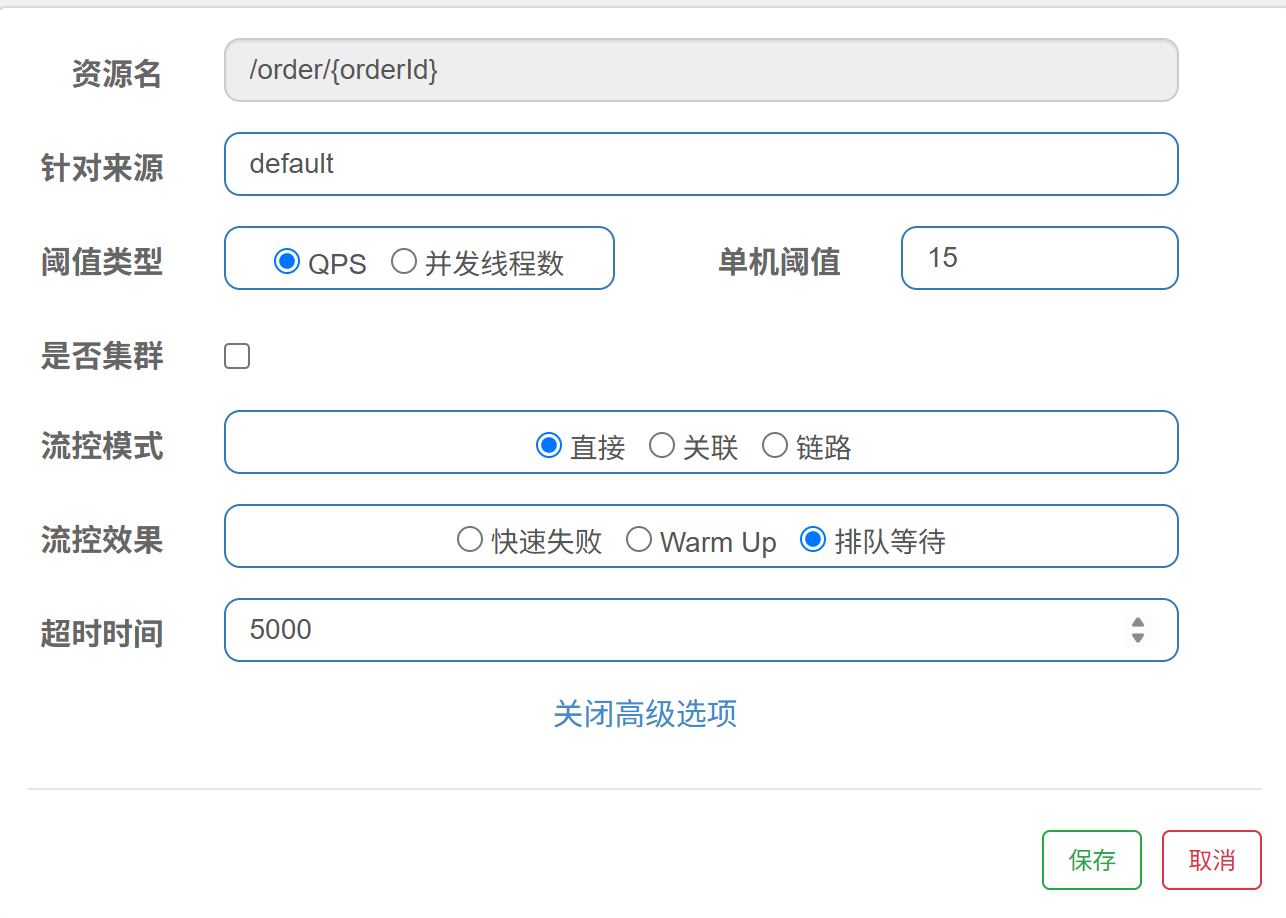Click the disabled 资源名 field /order/{orderId}
Screen dimensions: 1286x918
tap(701, 70)
